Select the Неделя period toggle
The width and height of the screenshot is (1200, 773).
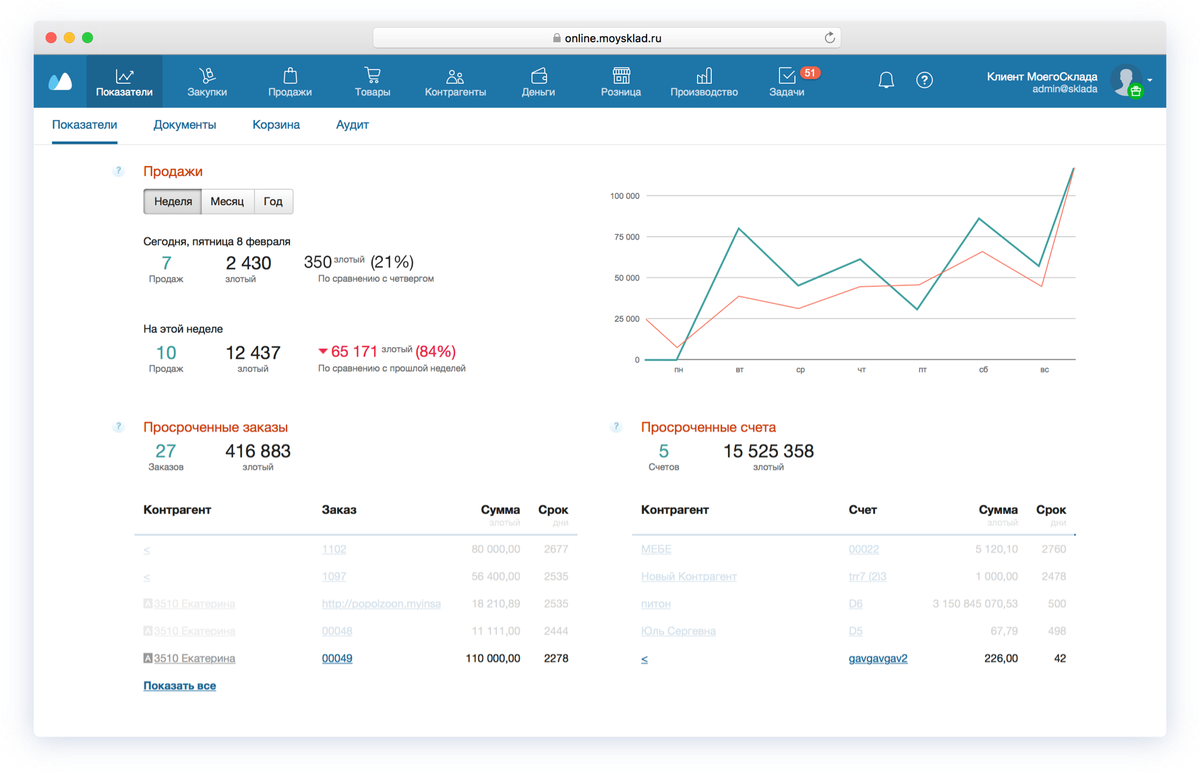click(x=173, y=202)
